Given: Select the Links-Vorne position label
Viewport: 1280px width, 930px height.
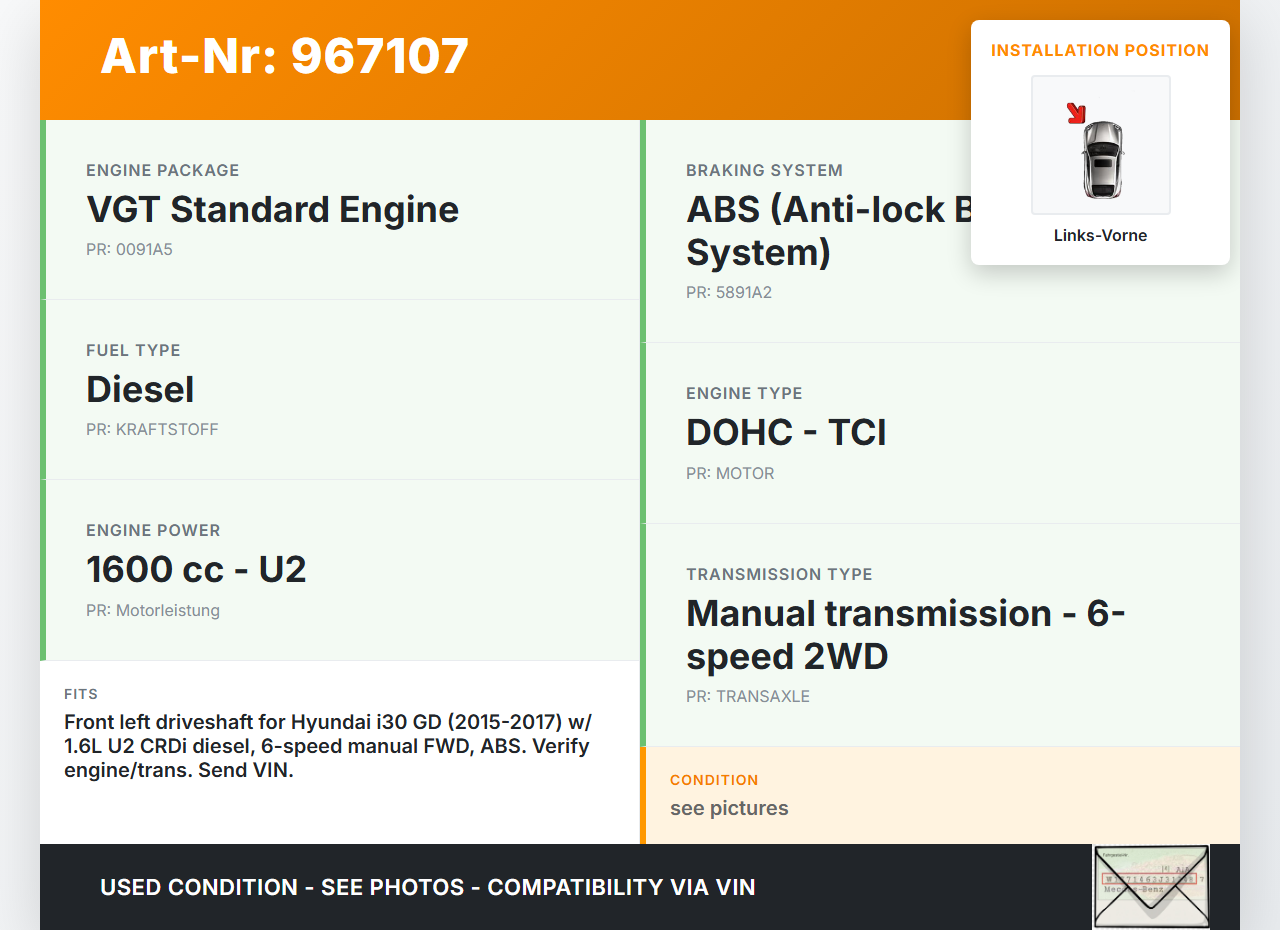Looking at the screenshot, I should [1100, 236].
